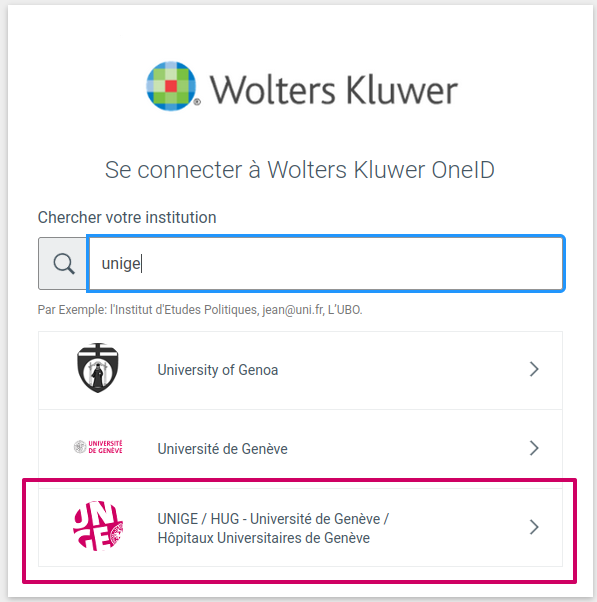Click the Wolters Kluwer wordmark text
This screenshot has height=602, width=597.
click(334, 91)
